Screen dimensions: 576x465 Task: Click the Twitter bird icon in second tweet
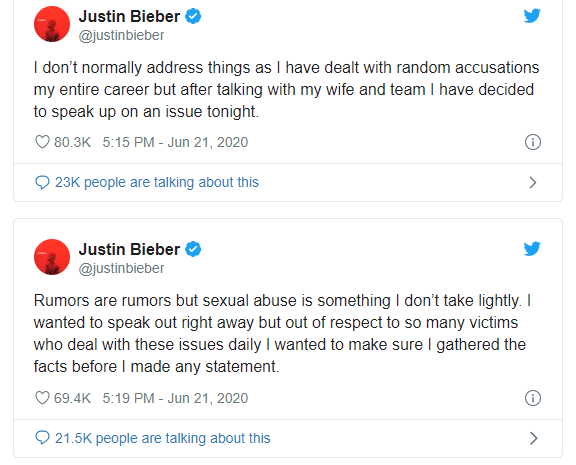point(532,249)
